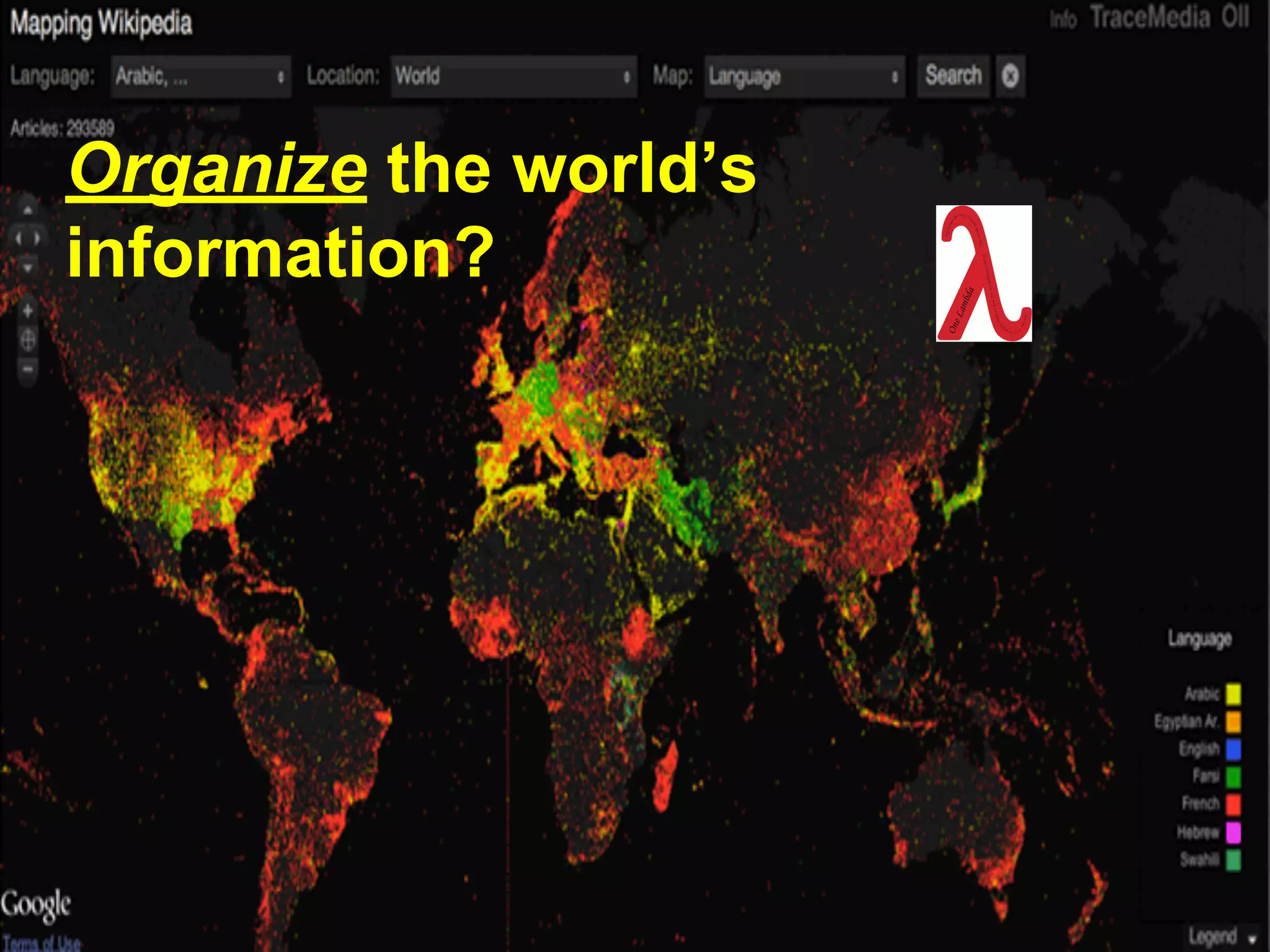
Task: Click the Language legend heading
Action: 1200,638
